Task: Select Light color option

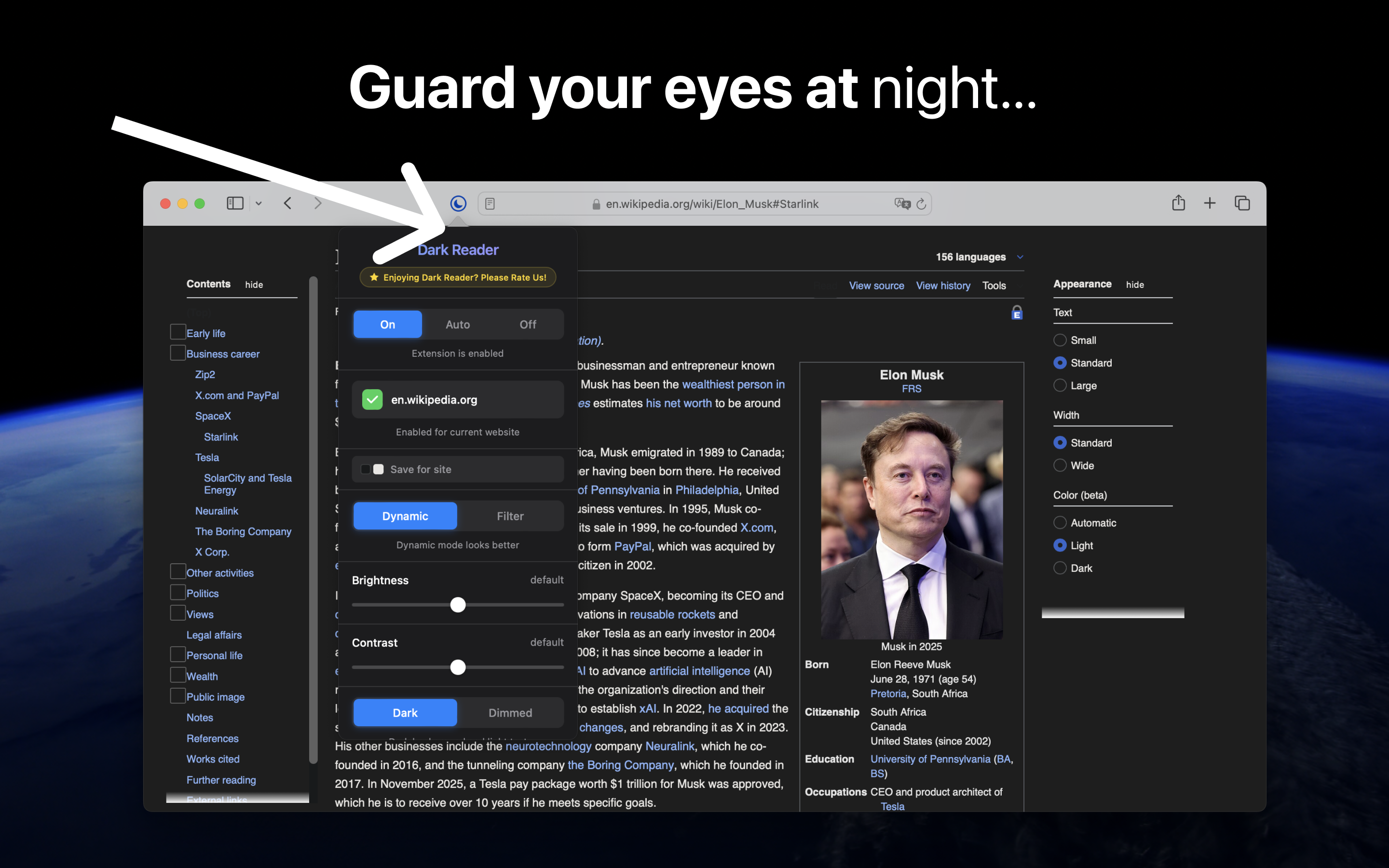Action: tap(1060, 545)
